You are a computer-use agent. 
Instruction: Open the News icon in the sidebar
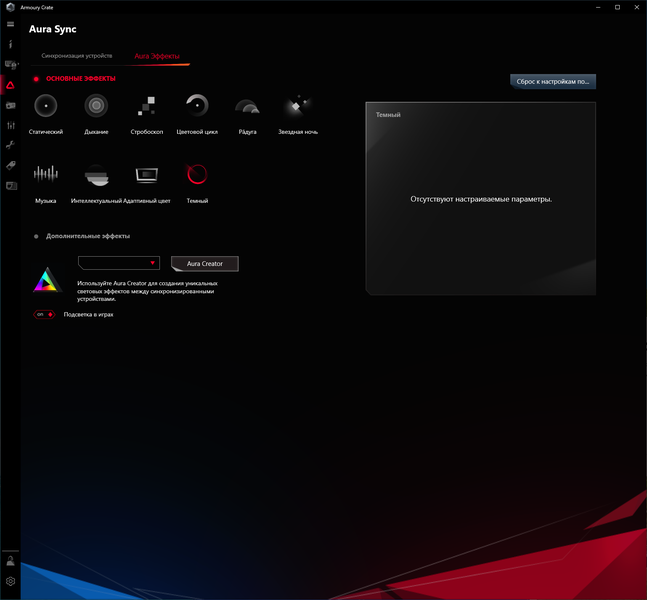click(x=11, y=186)
